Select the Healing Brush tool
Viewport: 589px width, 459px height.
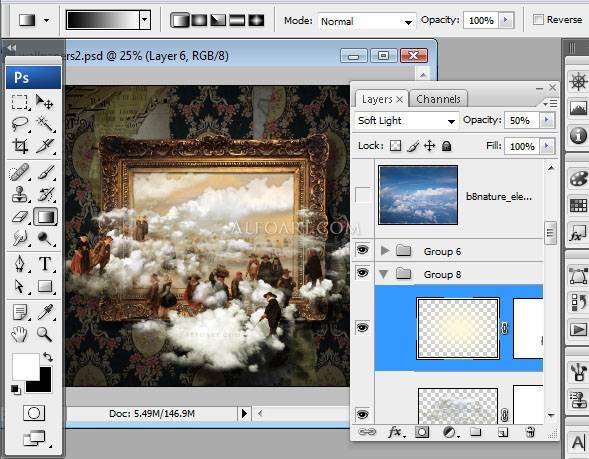(x=20, y=172)
